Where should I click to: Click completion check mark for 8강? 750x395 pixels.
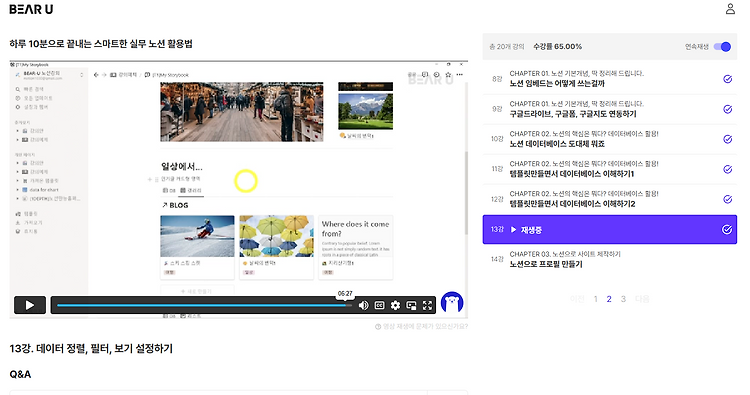coord(727,79)
